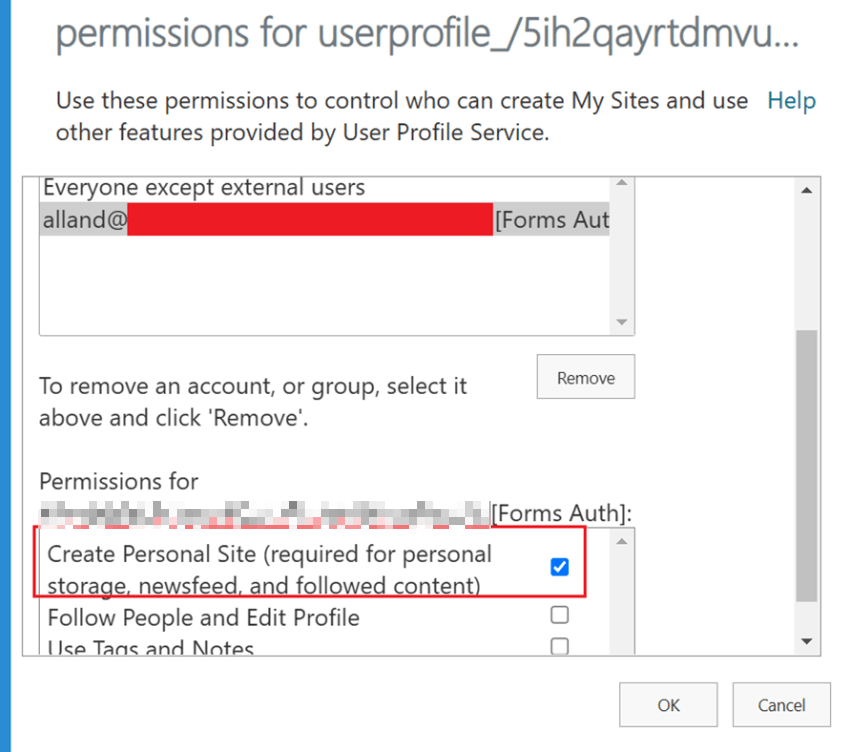
Task: Click the down arrow of users listbox scrollbar
Action: [x=622, y=322]
